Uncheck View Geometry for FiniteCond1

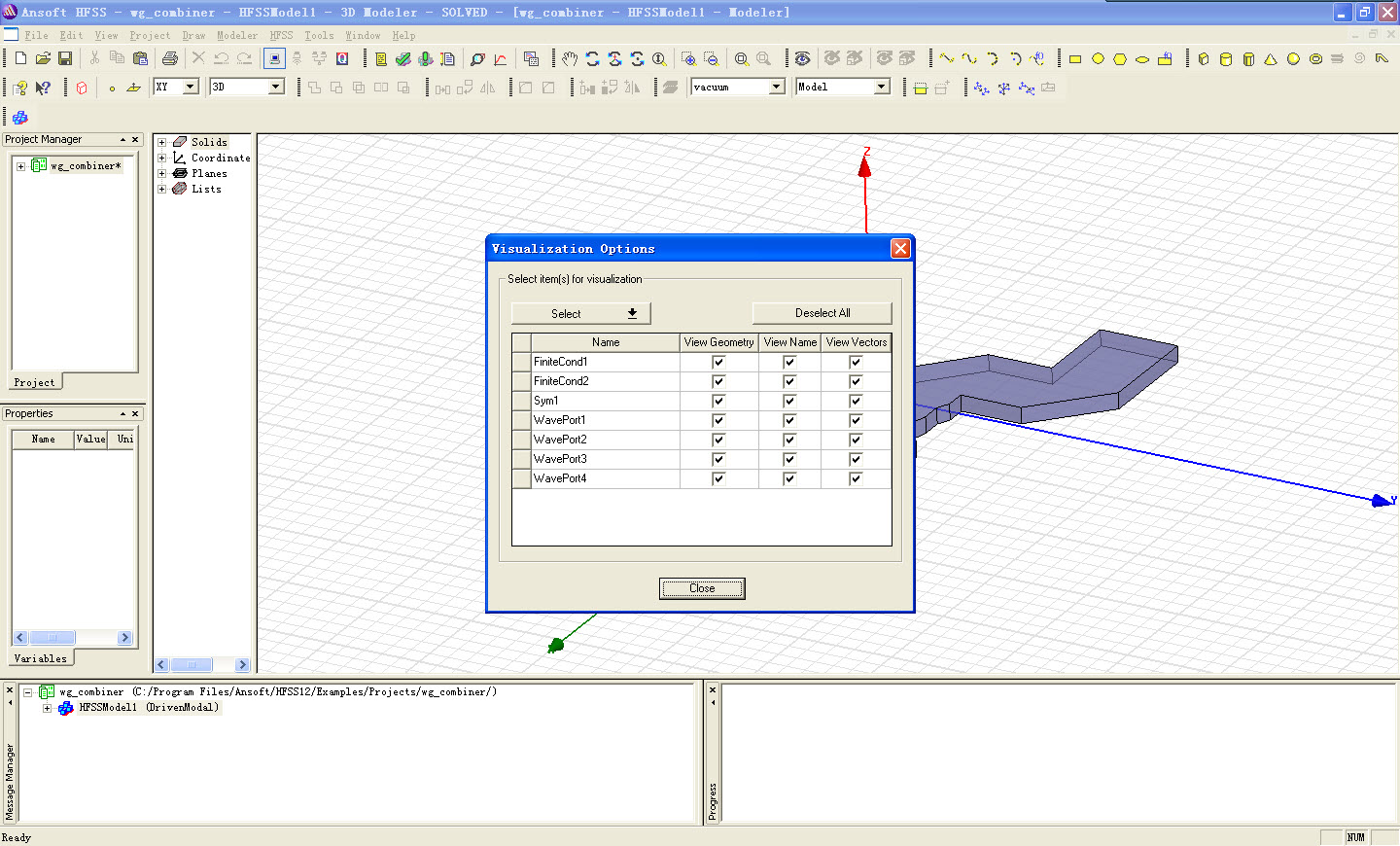(718, 362)
